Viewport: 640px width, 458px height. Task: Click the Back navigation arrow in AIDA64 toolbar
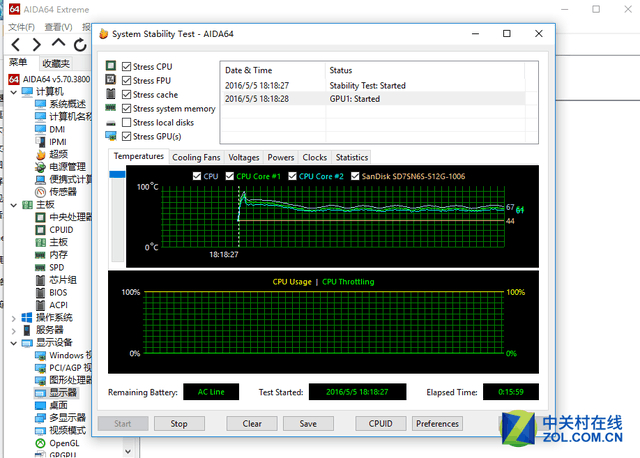click(16, 44)
